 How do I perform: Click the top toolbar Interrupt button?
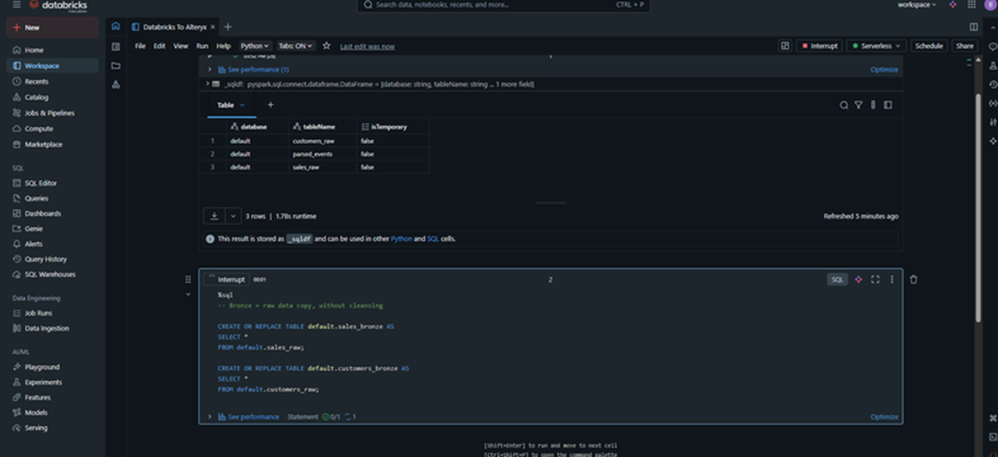pyautogui.click(x=820, y=46)
